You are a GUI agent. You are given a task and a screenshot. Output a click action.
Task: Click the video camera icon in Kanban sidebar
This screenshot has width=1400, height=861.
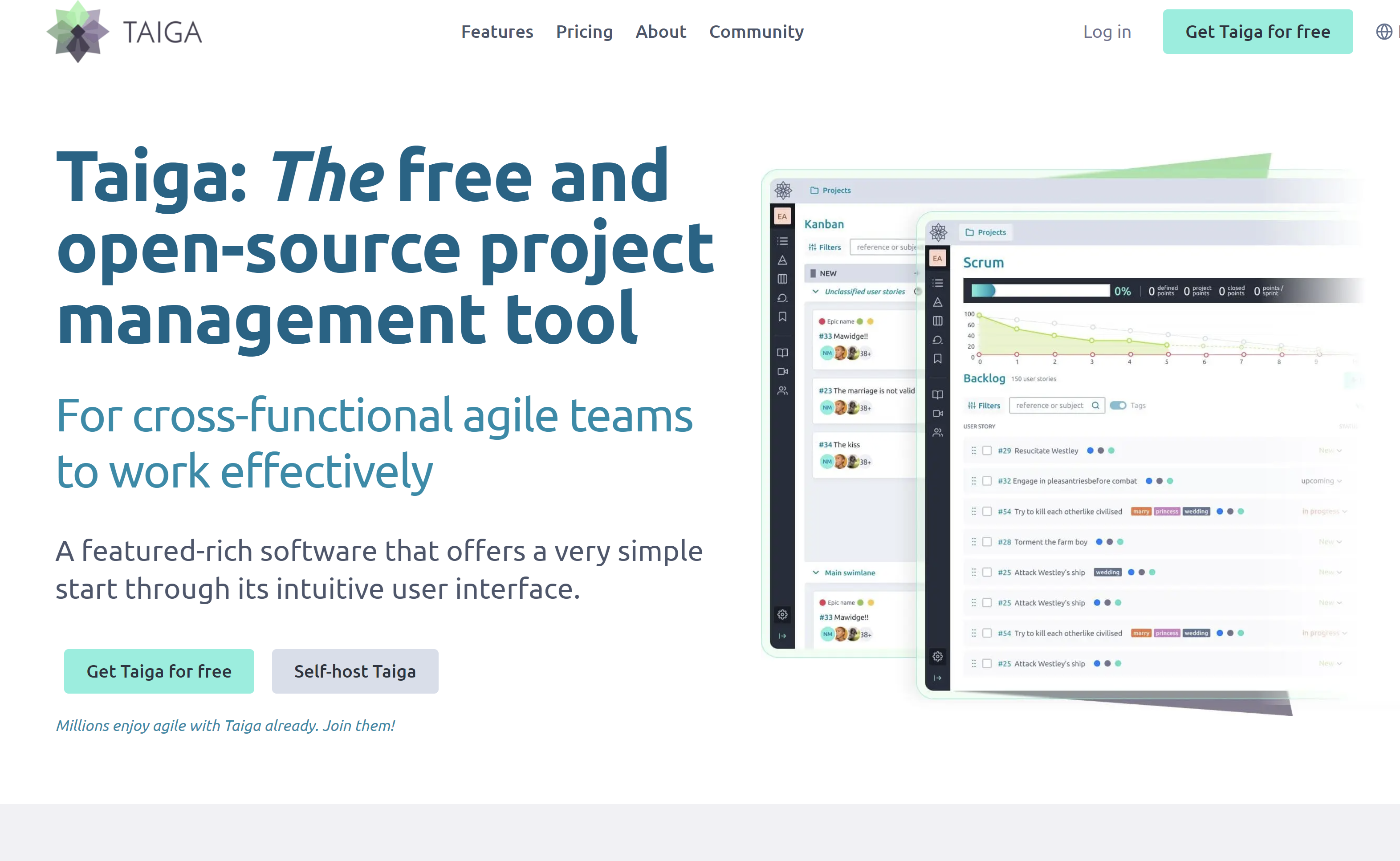782,372
